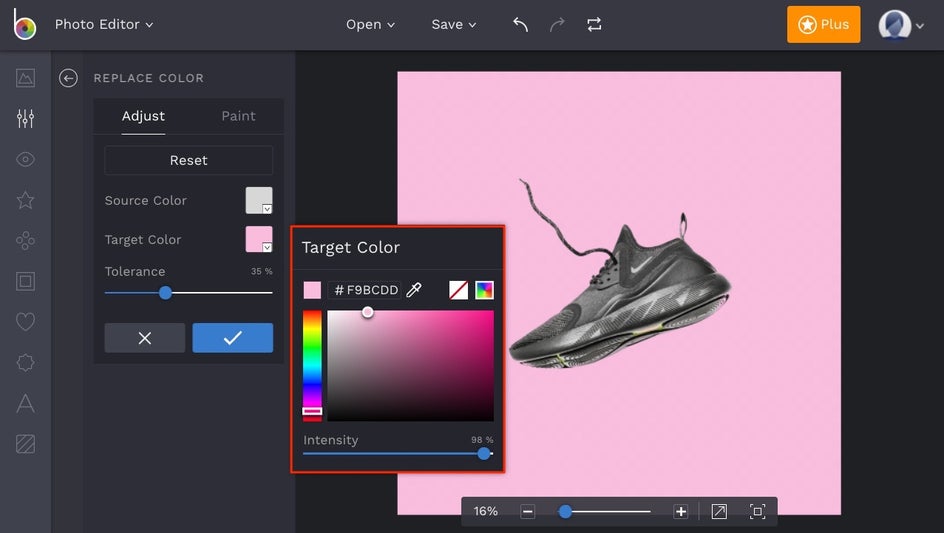Toggle the eye Touch Up icon
Screen dimensions: 944x533
(x=25, y=160)
